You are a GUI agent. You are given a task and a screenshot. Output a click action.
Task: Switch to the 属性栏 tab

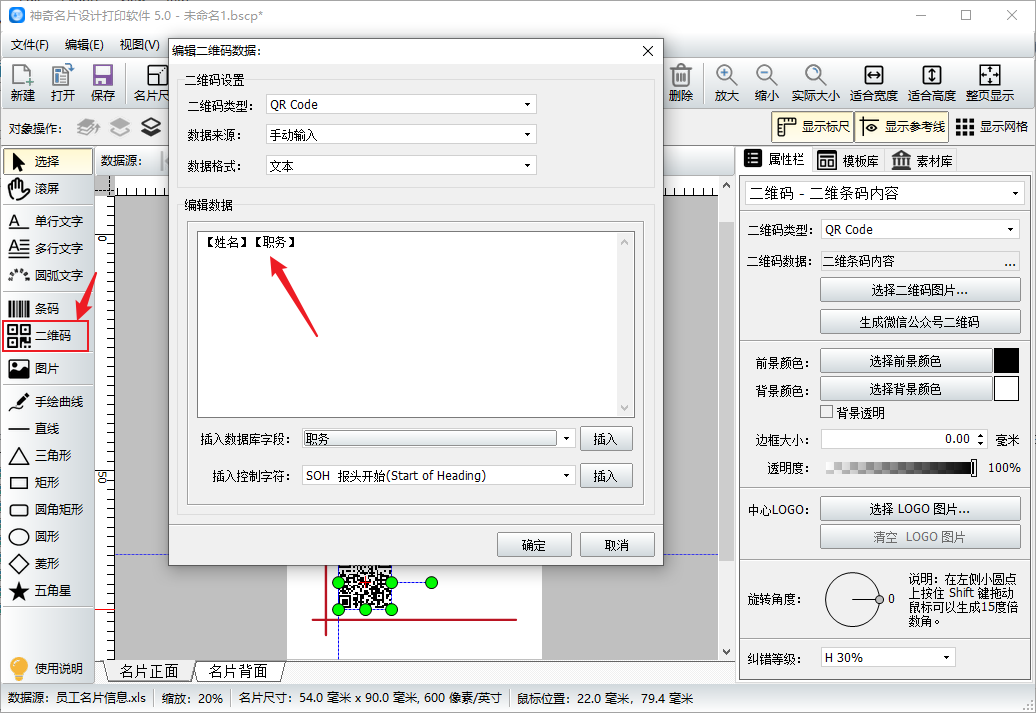tap(774, 159)
